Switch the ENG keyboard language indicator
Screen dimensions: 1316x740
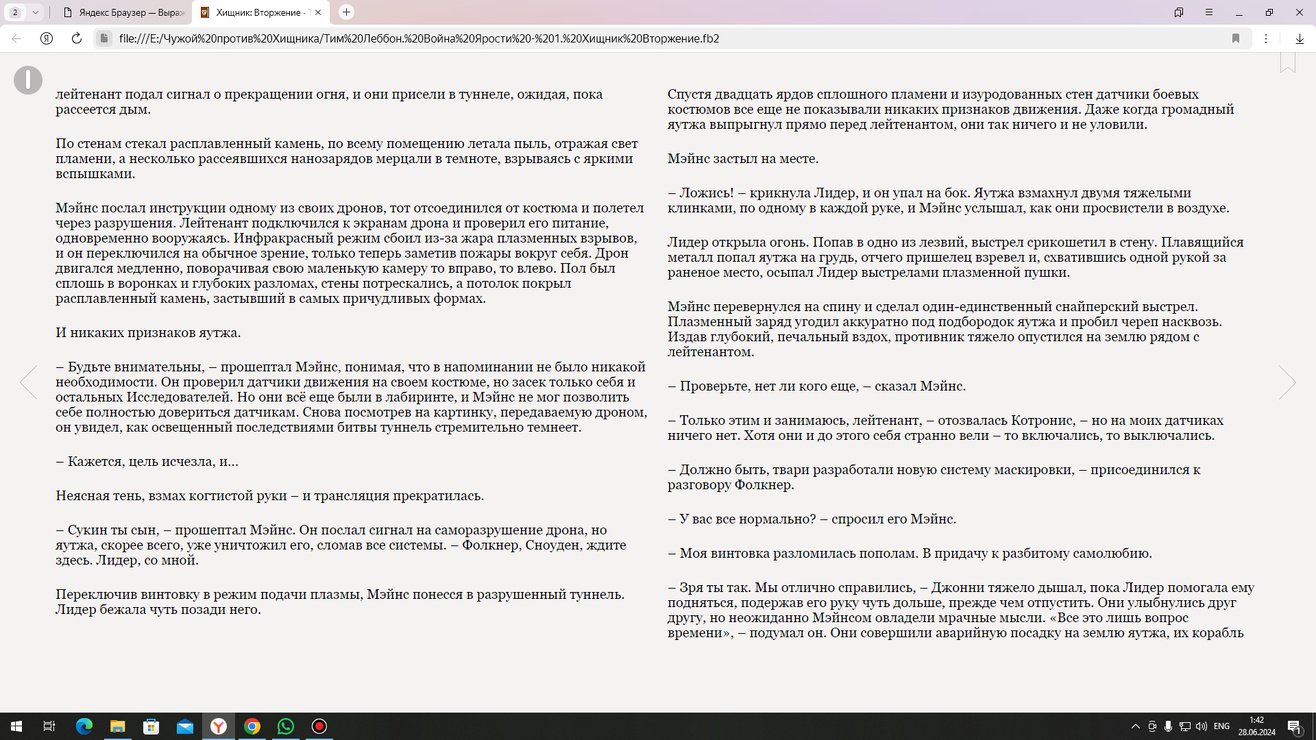tap(1221, 727)
